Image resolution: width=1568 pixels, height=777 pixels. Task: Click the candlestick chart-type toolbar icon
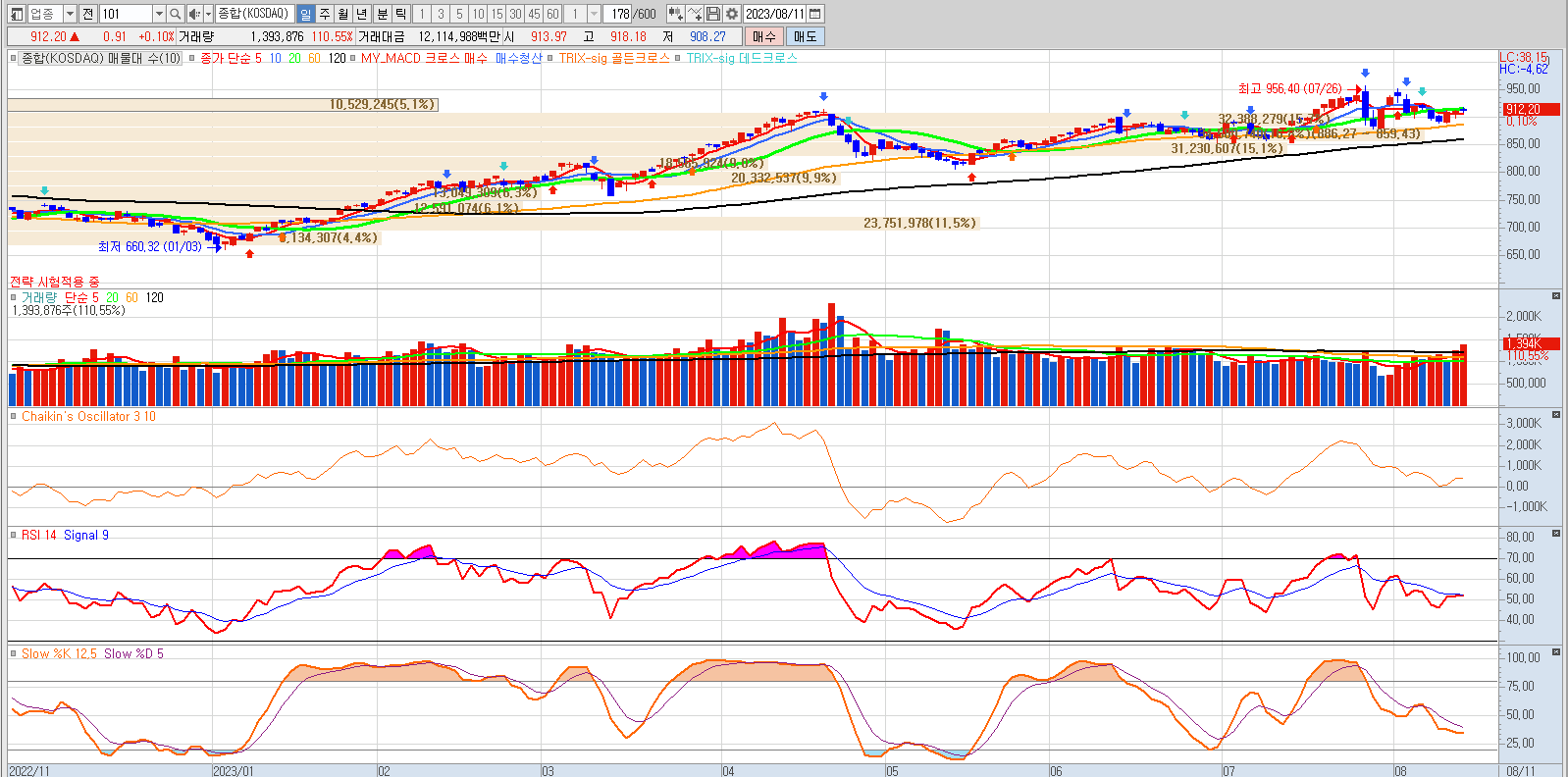[675, 14]
